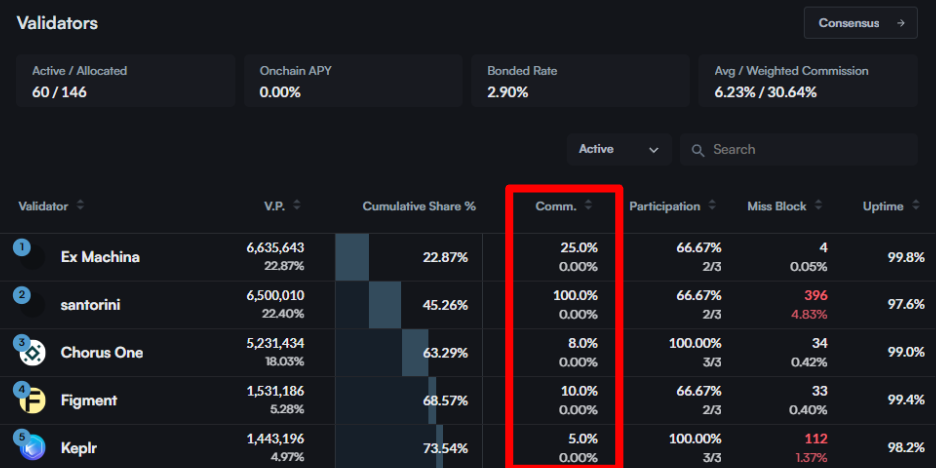Click the Keplr logo icon

click(33, 448)
